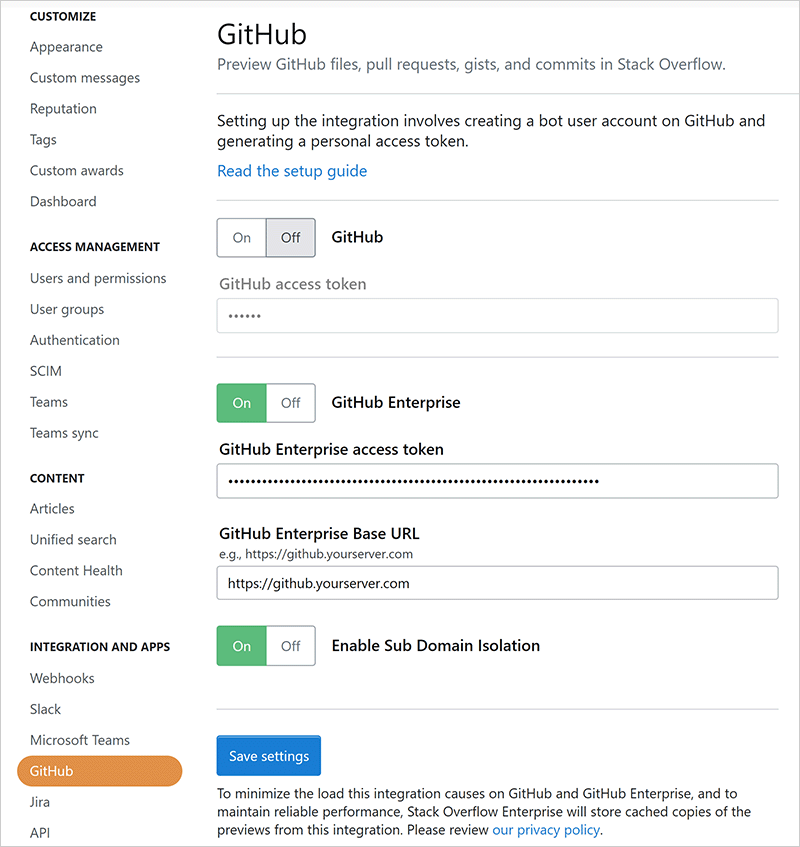
Task: Open Webhooks under Integration and Apps
Action: click(62, 678)
